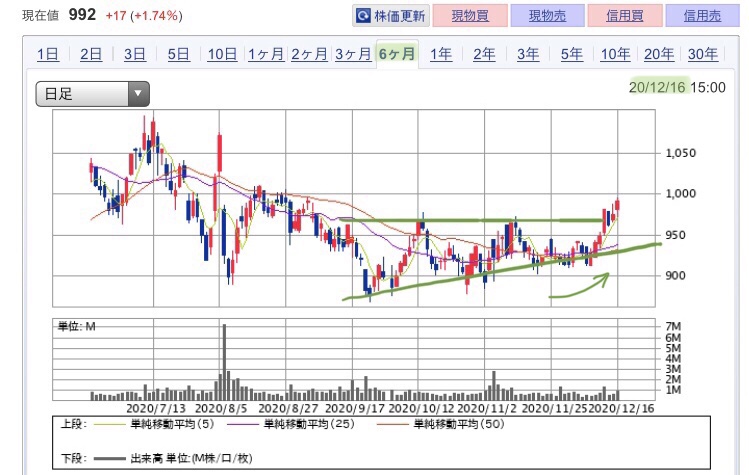Select the 3ヶ月 period tab
The width and height of the screenshot is (749, 475).
(354, 55)
